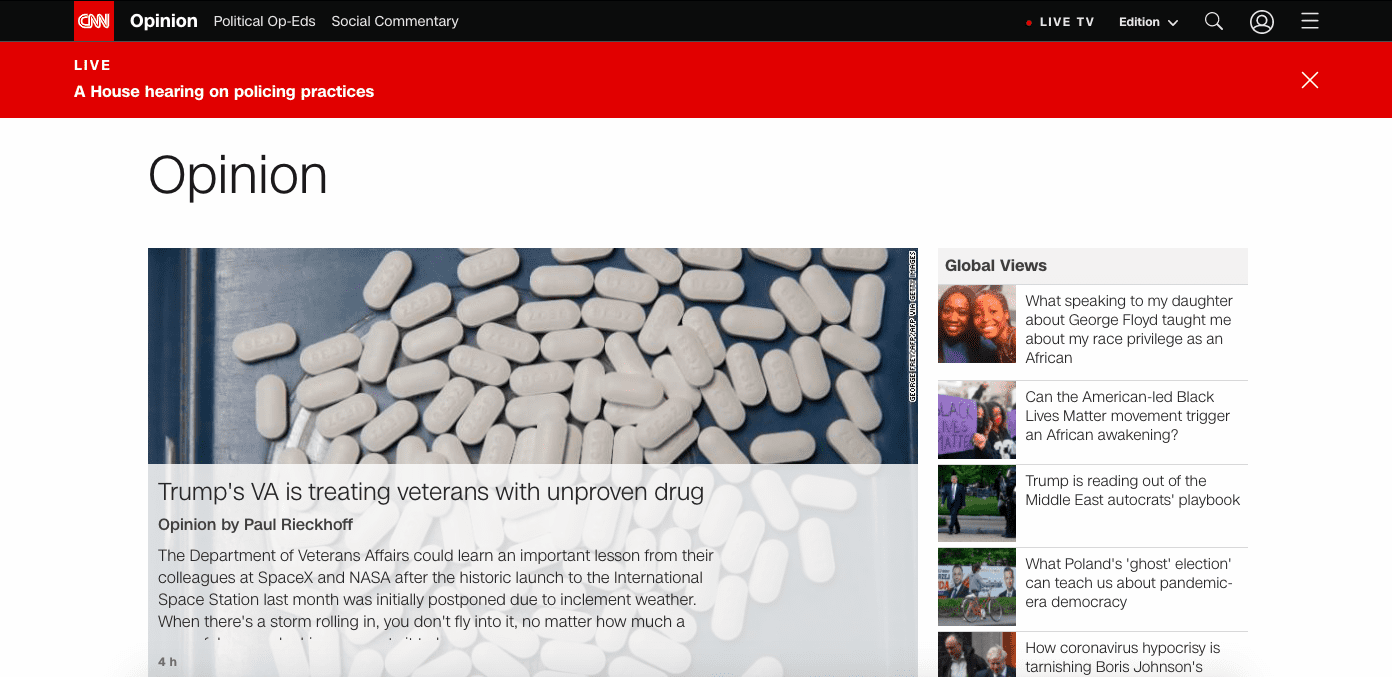Click the CNN logo icon
Image resolution: width=1392 pixels, height=677 pixels.
click(x=94, y=21)
